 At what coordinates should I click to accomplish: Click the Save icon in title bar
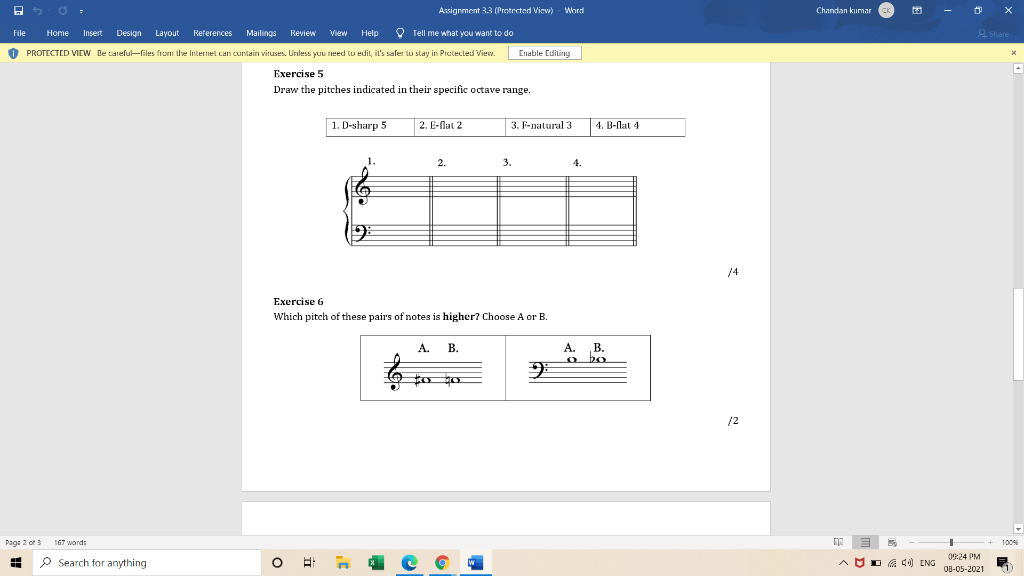(18, 10)
